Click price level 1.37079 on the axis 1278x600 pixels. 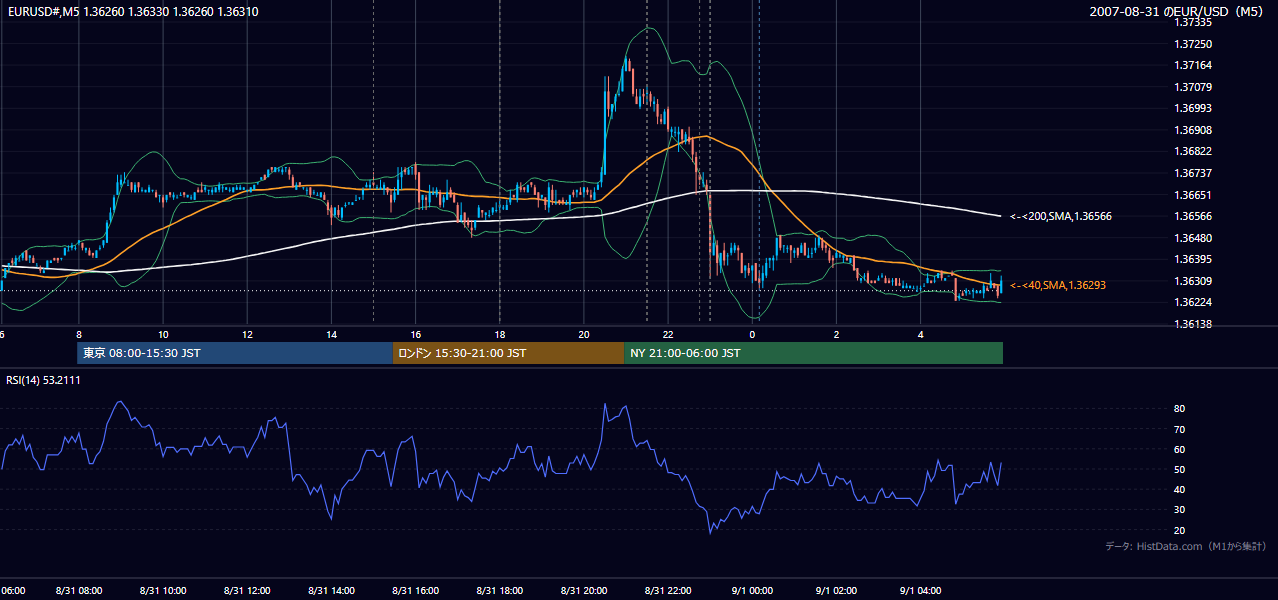(1192, 87)
